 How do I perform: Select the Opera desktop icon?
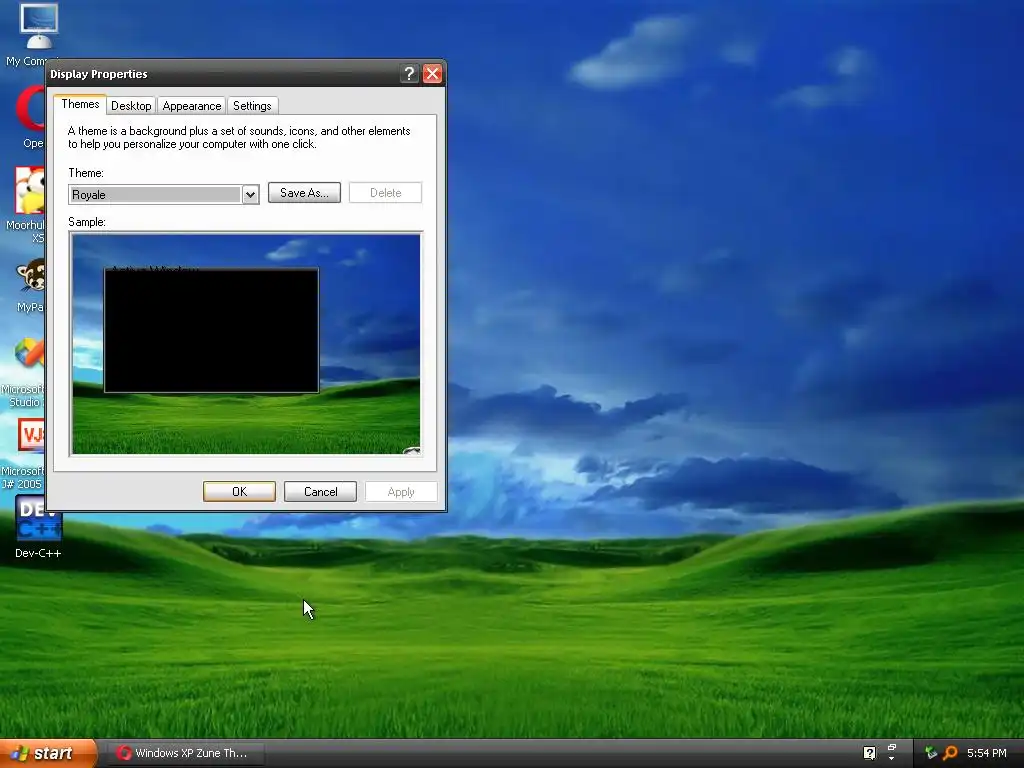pos(30,118)
